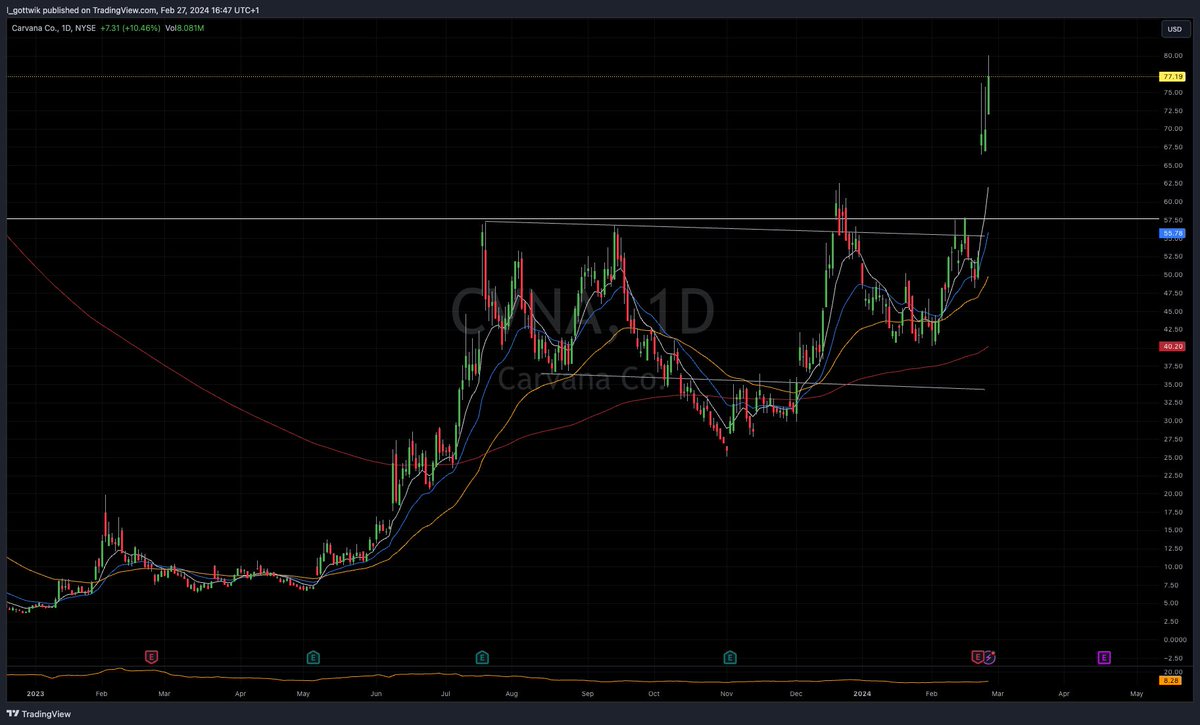The width and height of the screenshot is (1200, 725).
Task: Click the Dec label on time axis
Action: [x=796, y=692]
